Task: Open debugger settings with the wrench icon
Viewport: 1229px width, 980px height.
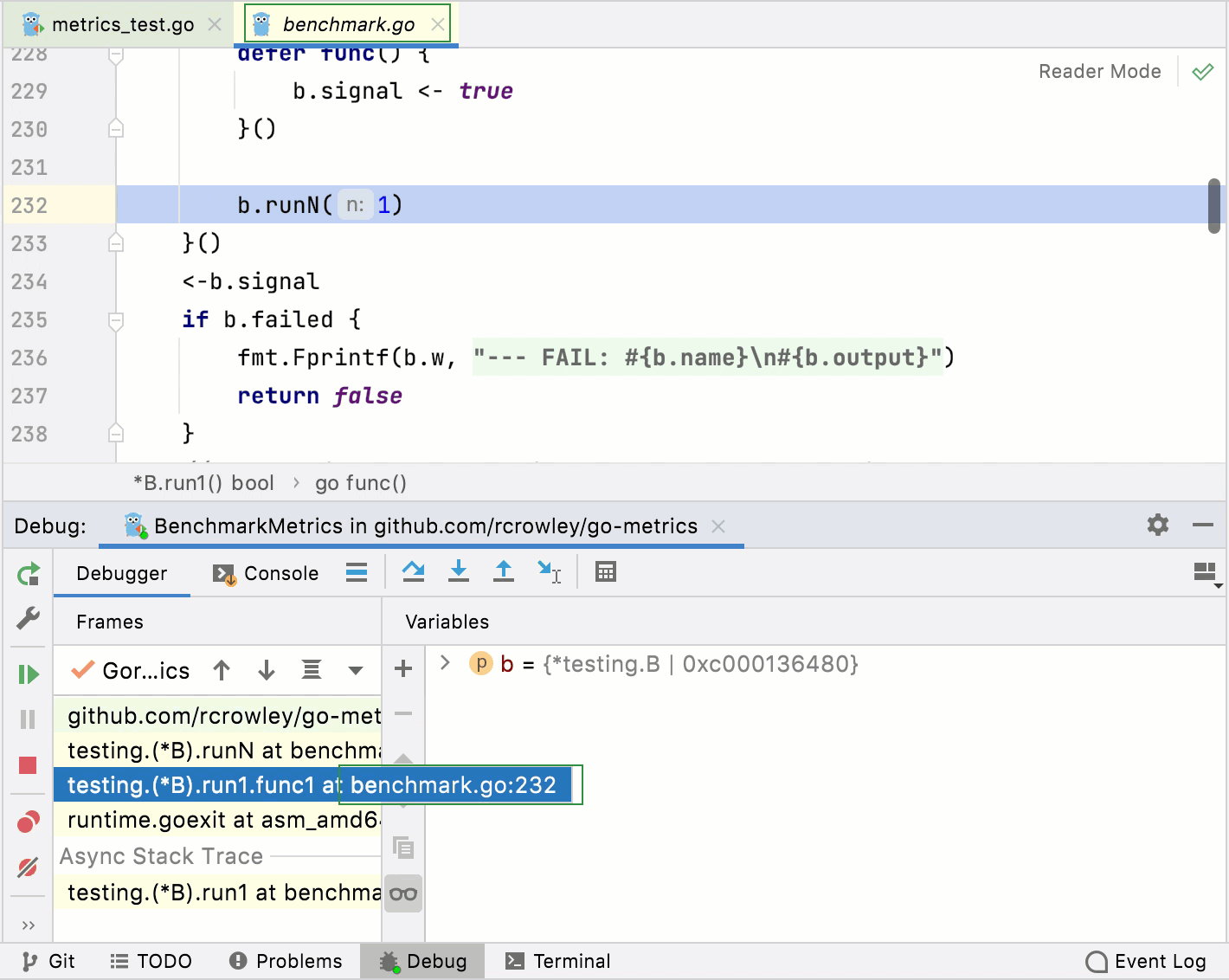Action: (28, 618)
